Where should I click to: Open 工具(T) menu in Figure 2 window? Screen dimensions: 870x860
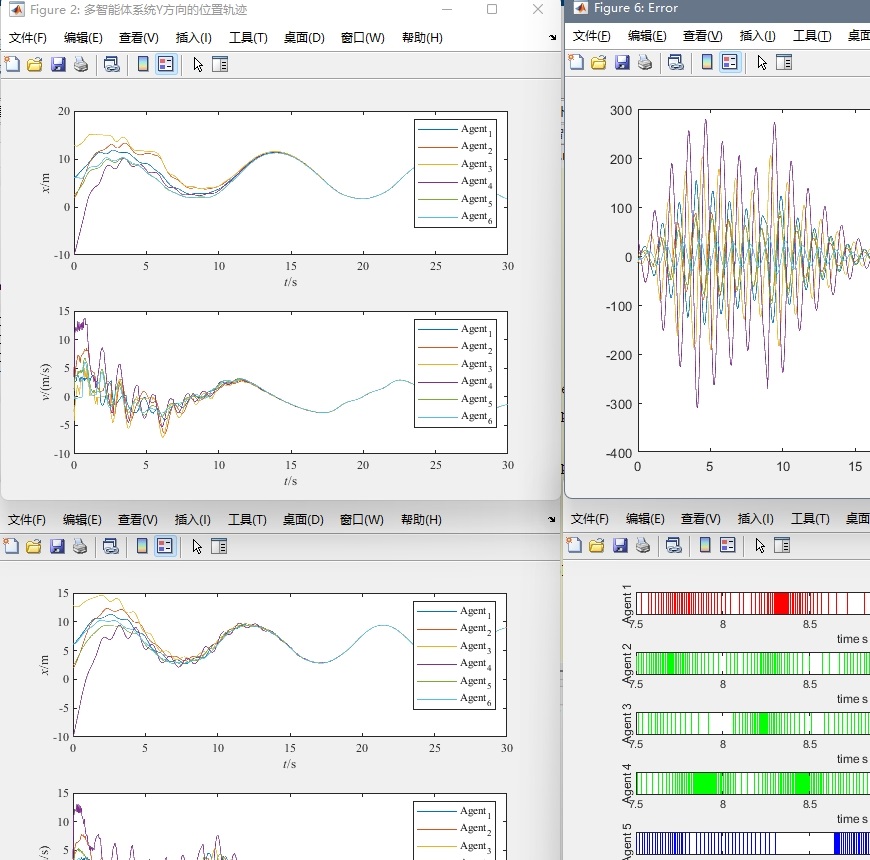point(249,38)
